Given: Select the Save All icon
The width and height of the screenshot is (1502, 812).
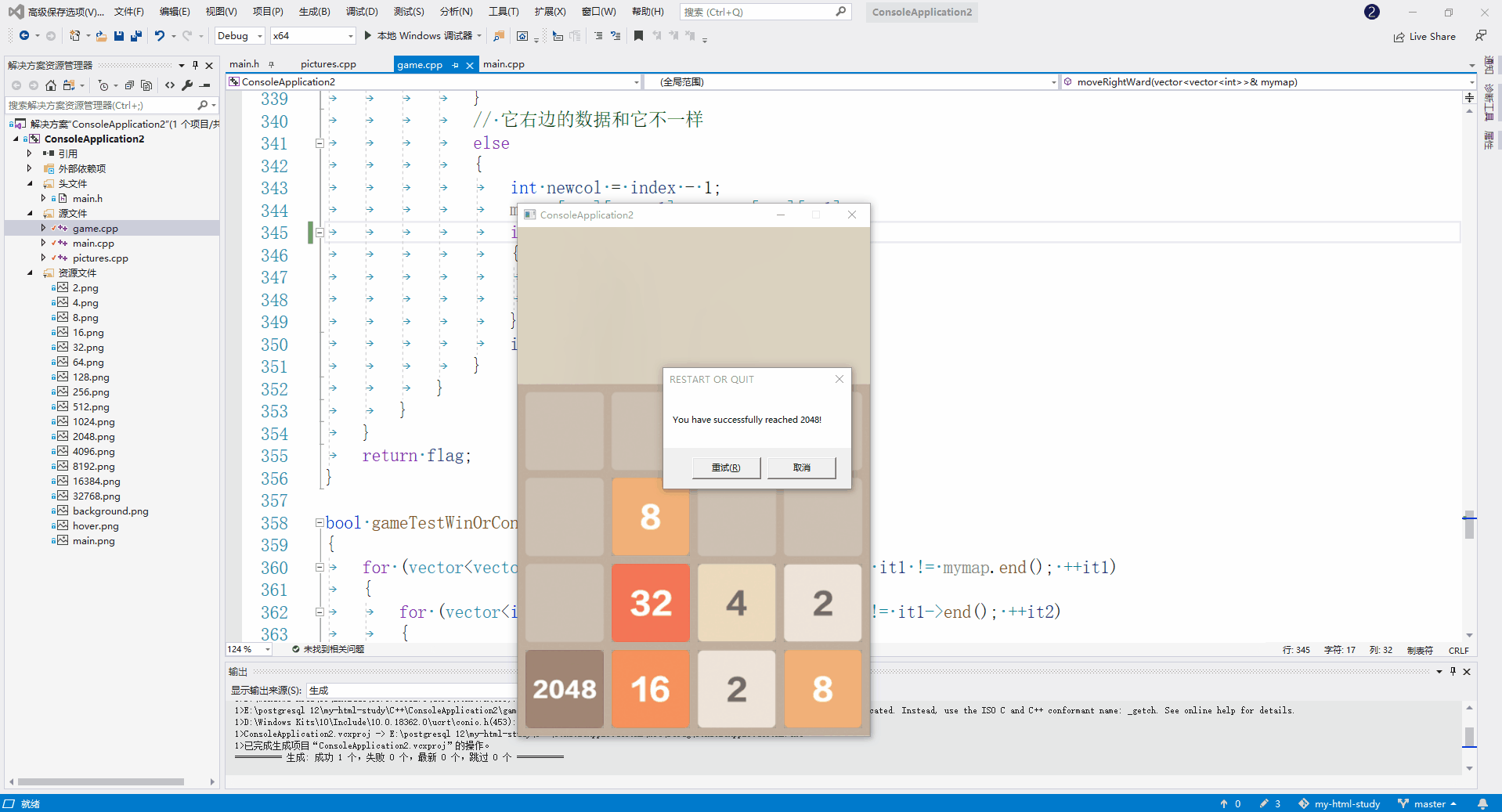Looking at the screenshot, I should 135,35.
